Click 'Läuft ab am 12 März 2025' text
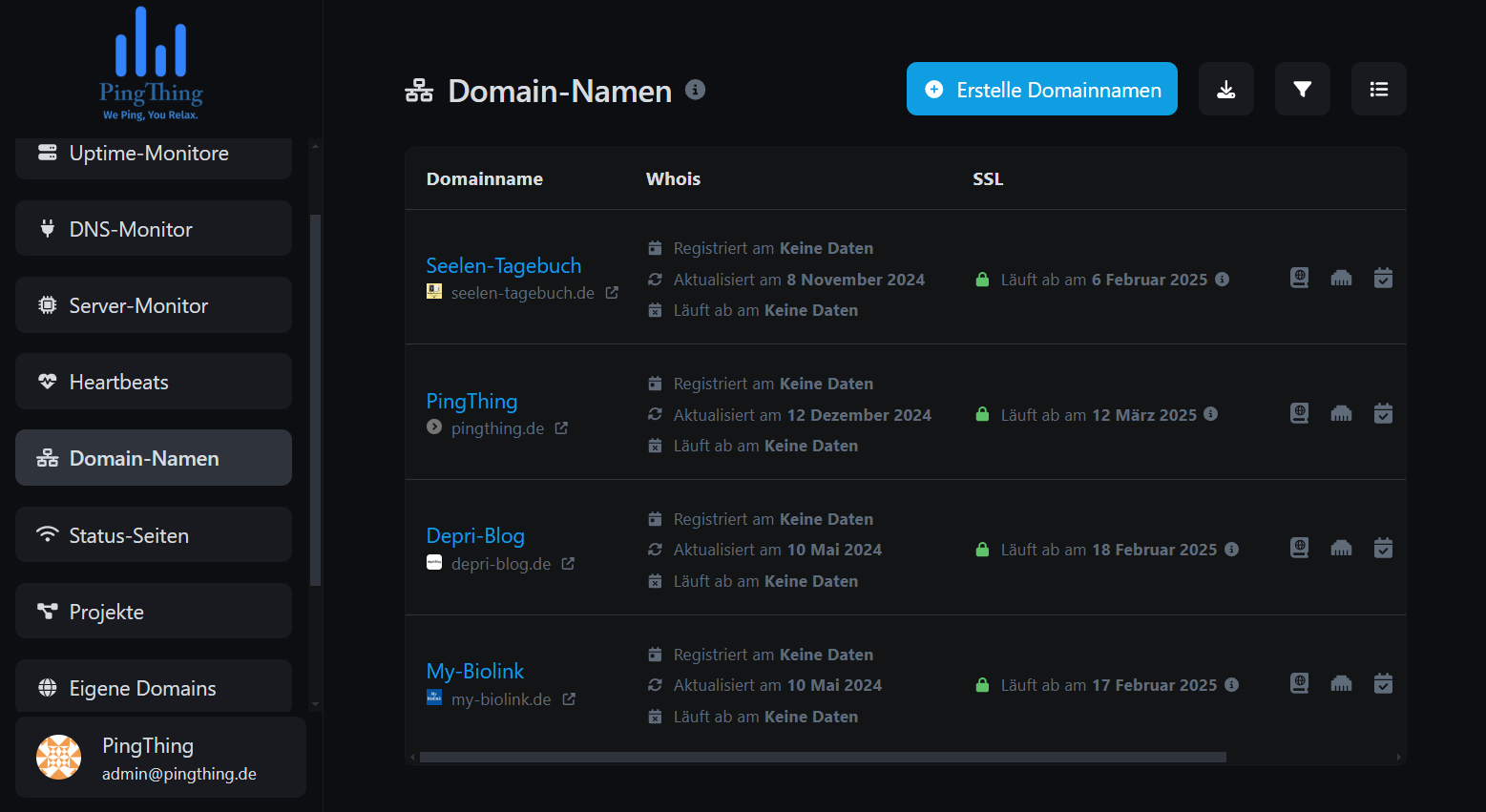Screen dimensions: 1486x812 click(1099, 415)
